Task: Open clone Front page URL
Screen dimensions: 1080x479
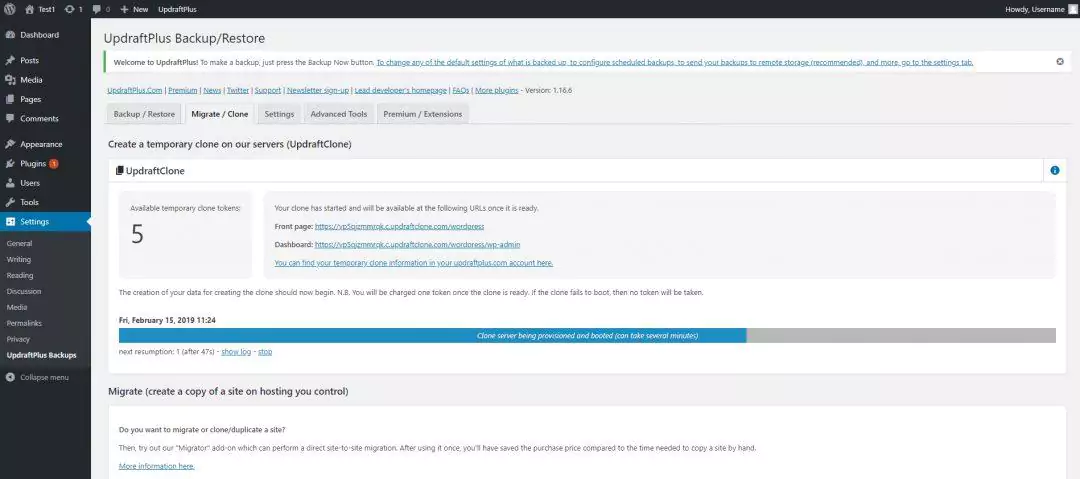Action: point(399,226)
